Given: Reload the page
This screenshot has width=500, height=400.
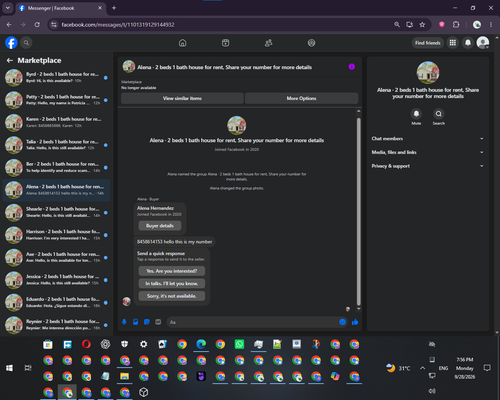Looking at the screenshot, I should tap(37, 25).
